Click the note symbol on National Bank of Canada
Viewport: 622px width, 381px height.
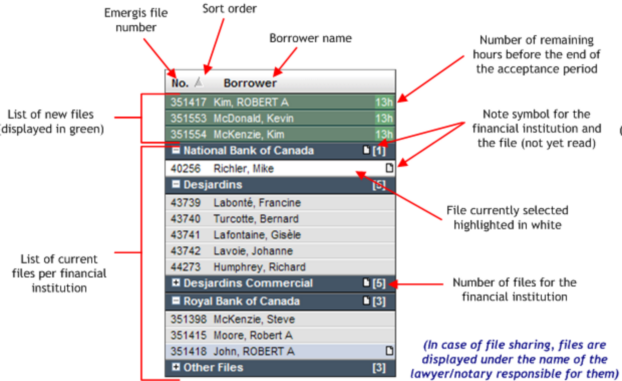[x=366, y=150]
